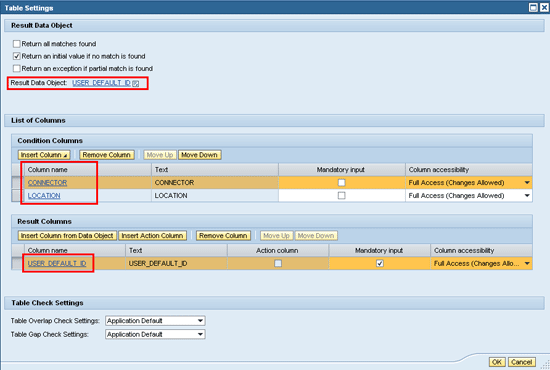
Task: Select the CONNECTOR row via its row selector
Action: (18, 183)
